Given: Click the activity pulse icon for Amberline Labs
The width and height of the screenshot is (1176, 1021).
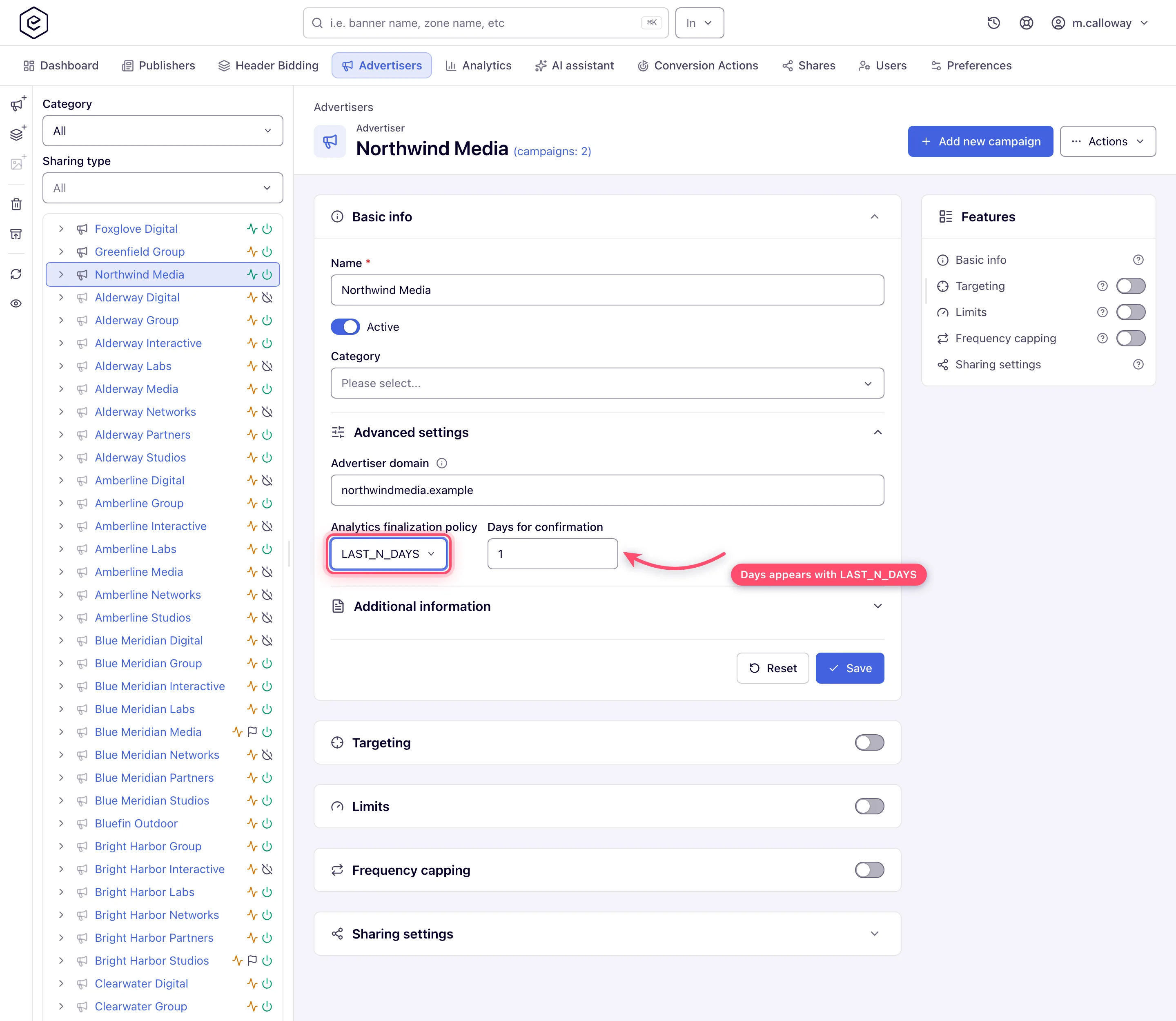Looking at the screenshot, I should (252, 548).
